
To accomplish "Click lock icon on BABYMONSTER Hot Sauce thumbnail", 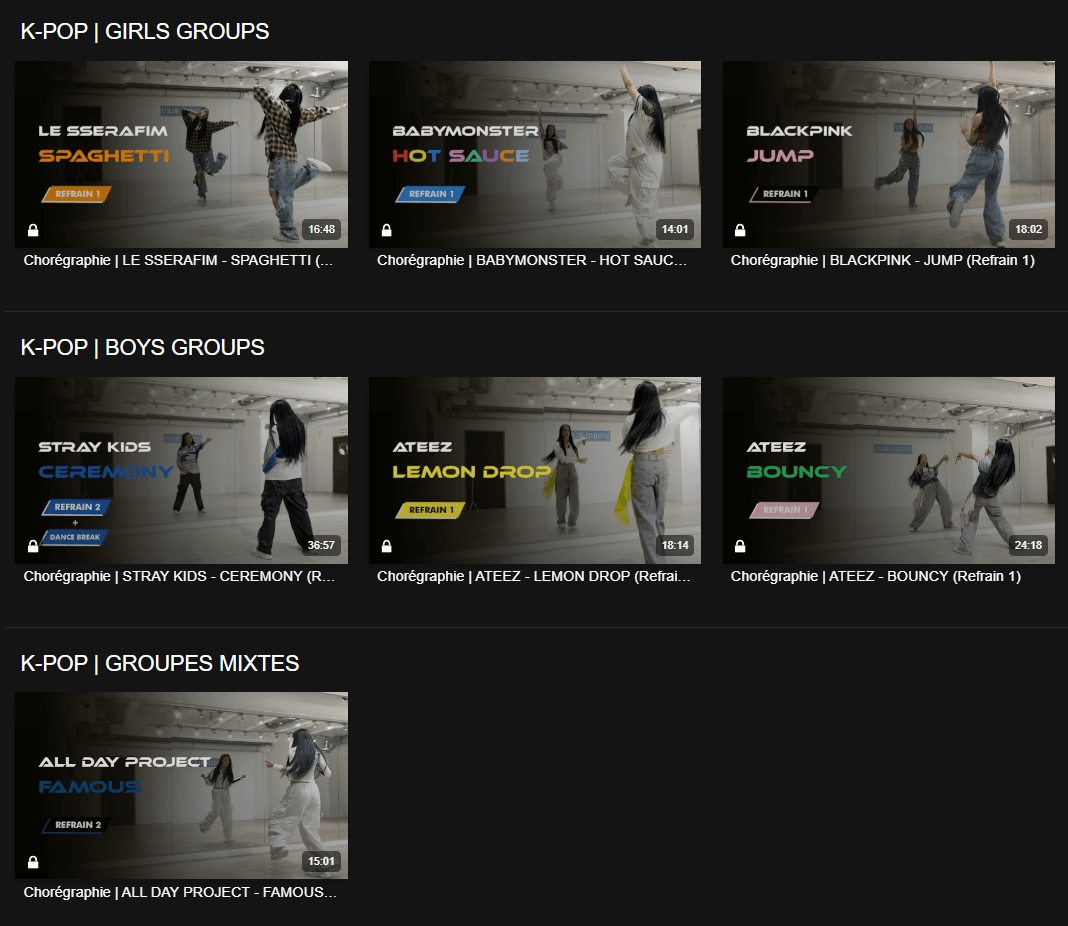I will pyautogui.click(x=387, y=231).
